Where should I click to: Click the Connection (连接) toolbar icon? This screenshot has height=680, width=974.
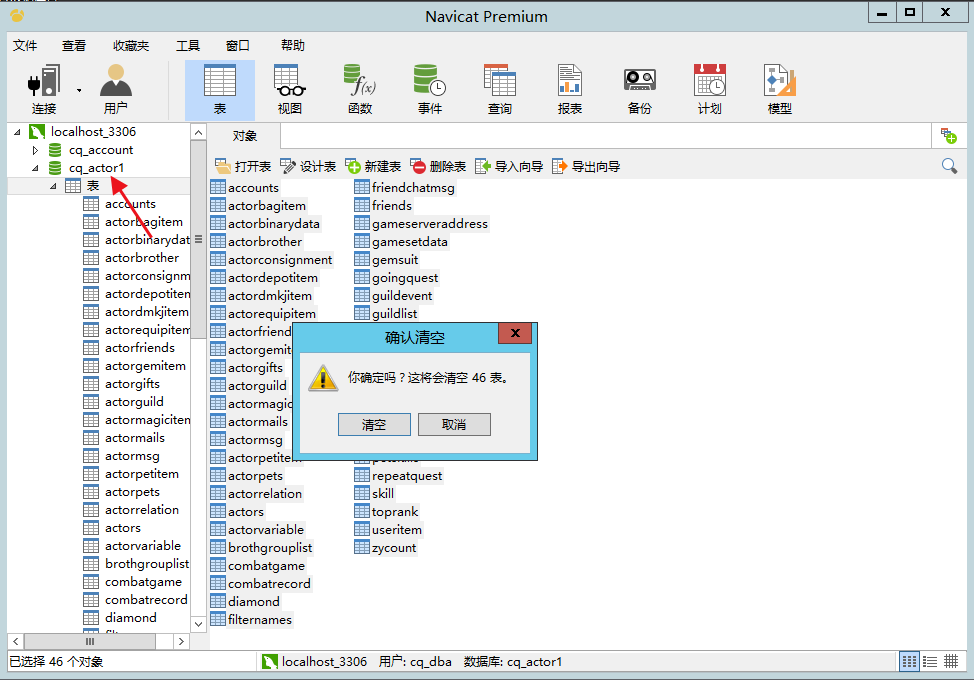pyautogui.click(x=43, y=89)
